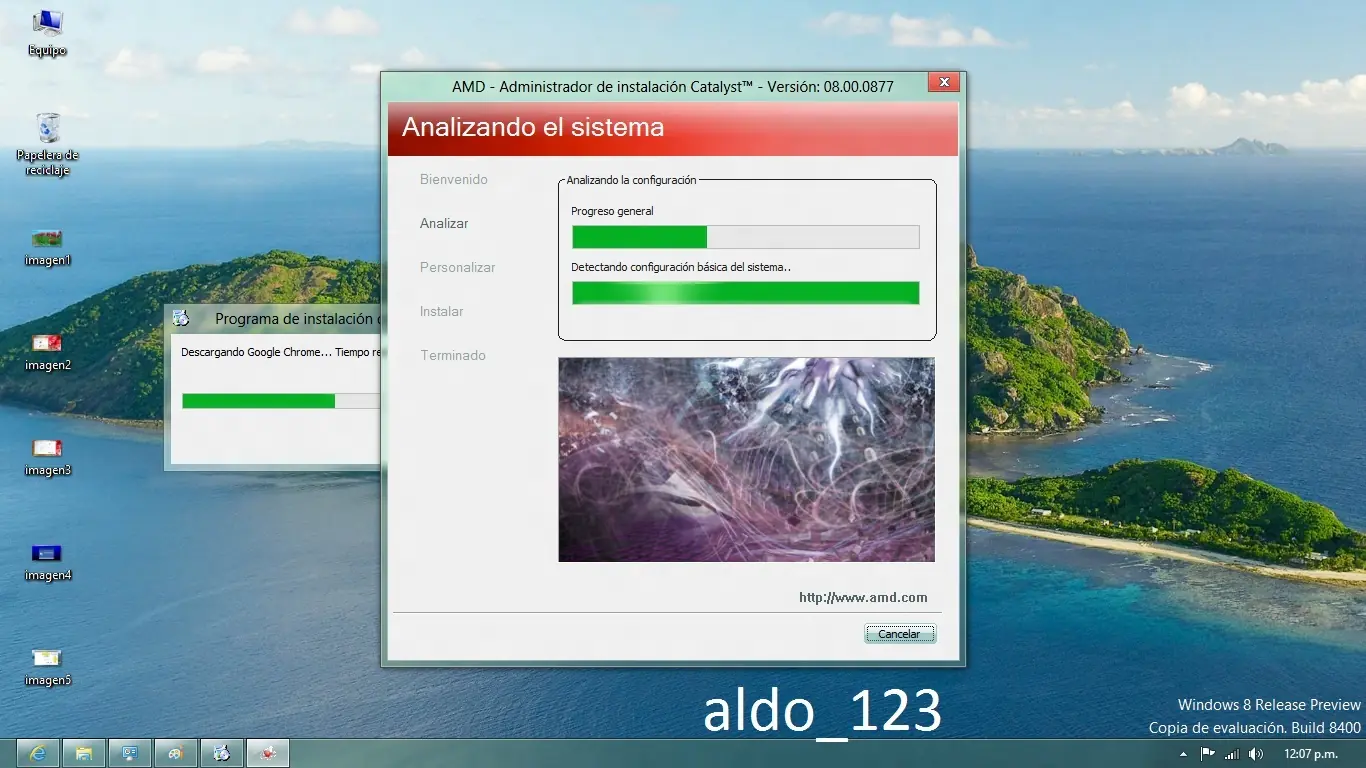Click the Analizando la configuración group label
Viewport: 1366px width, 768px height.
point(632,180)
